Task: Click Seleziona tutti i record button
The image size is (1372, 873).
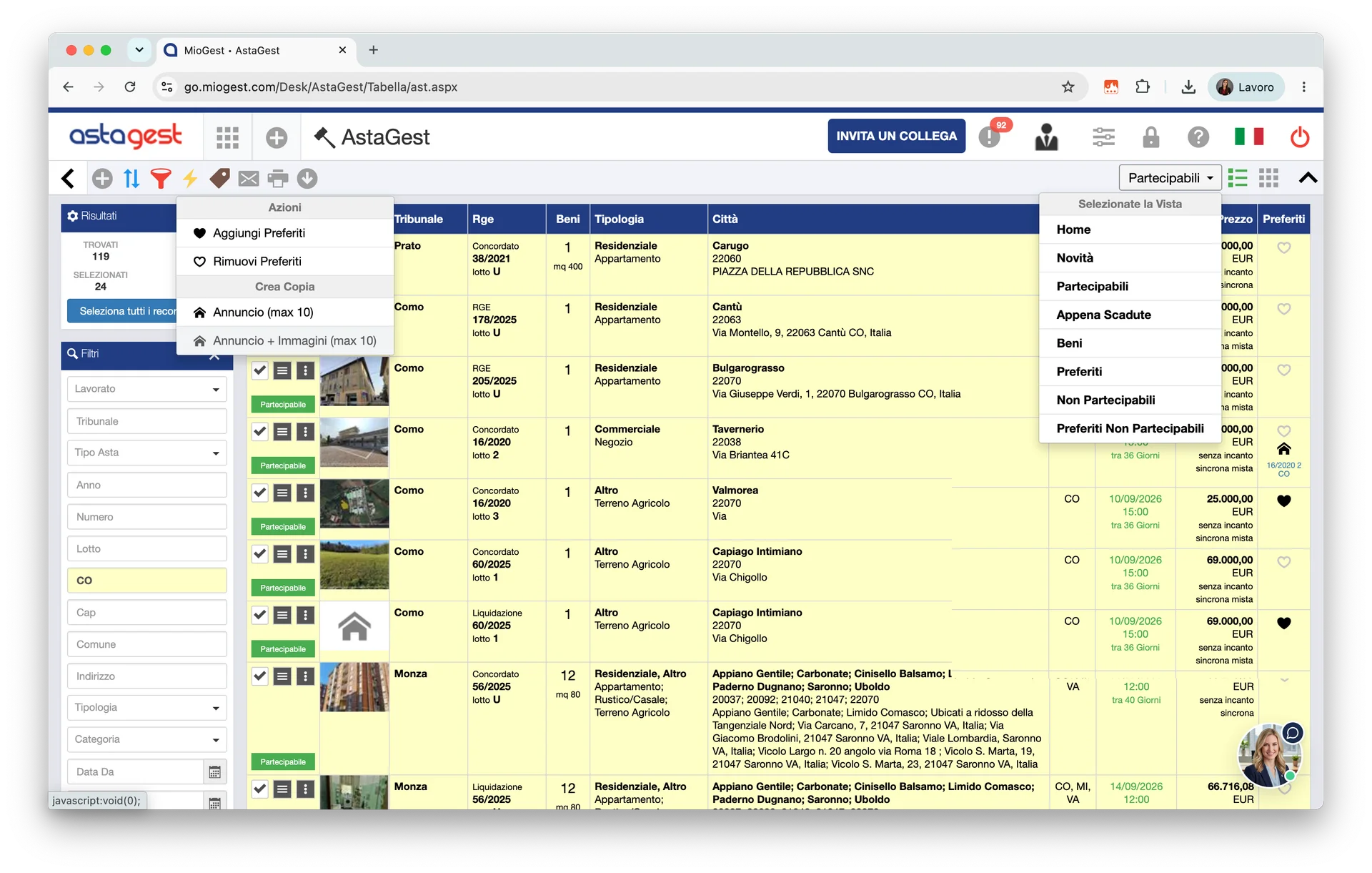Action: pos(122,311)
